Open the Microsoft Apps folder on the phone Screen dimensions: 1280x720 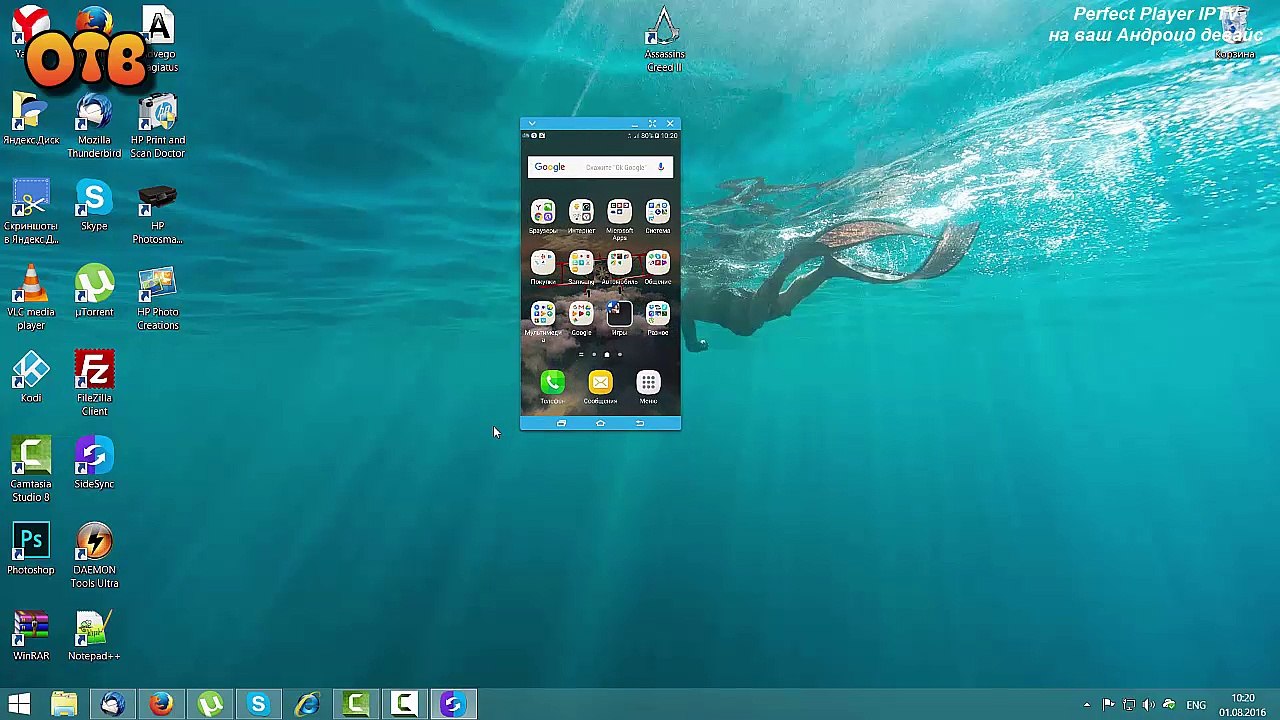coord(619,219)
